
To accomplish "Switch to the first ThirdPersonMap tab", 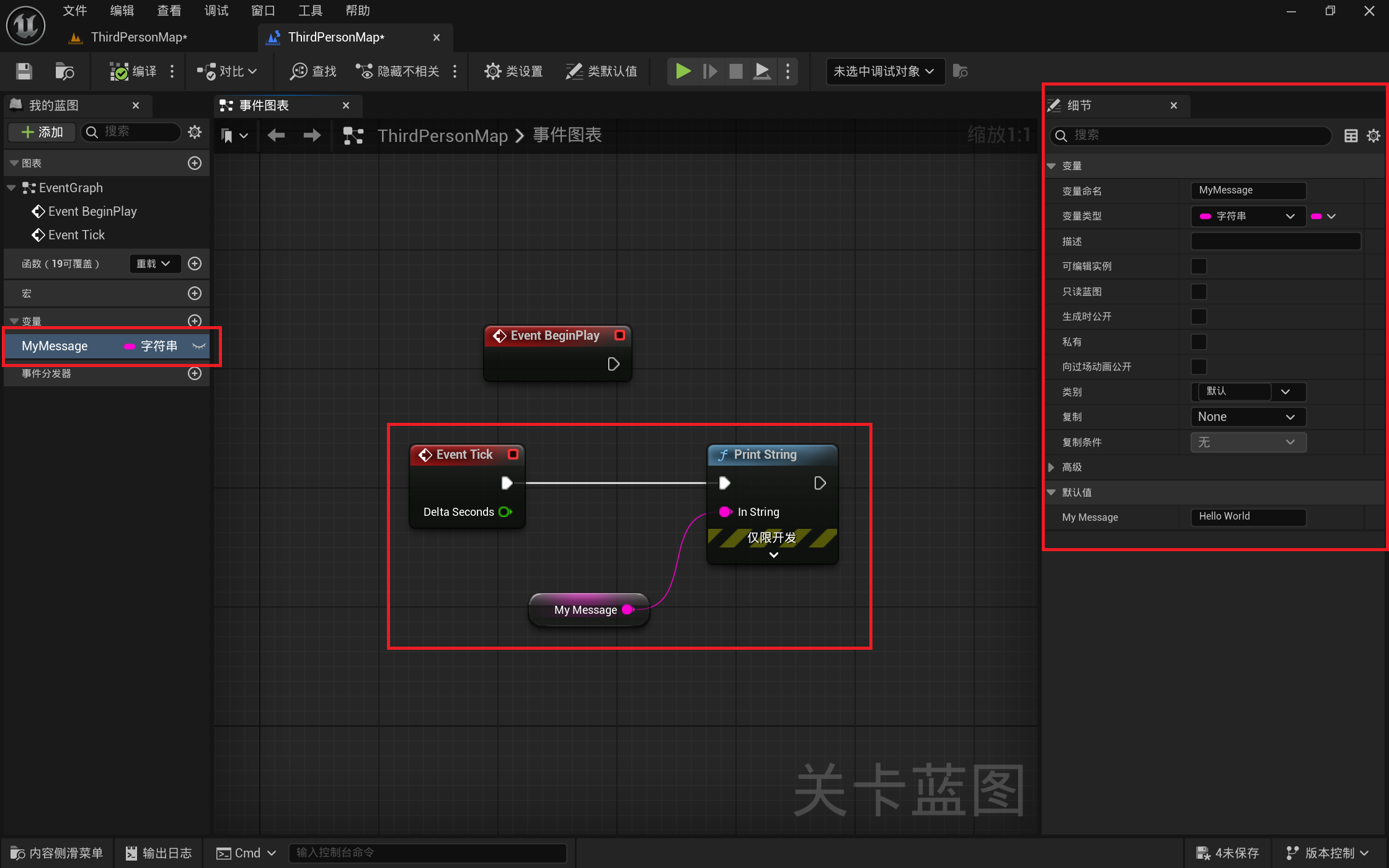I will tap(139, 37).
